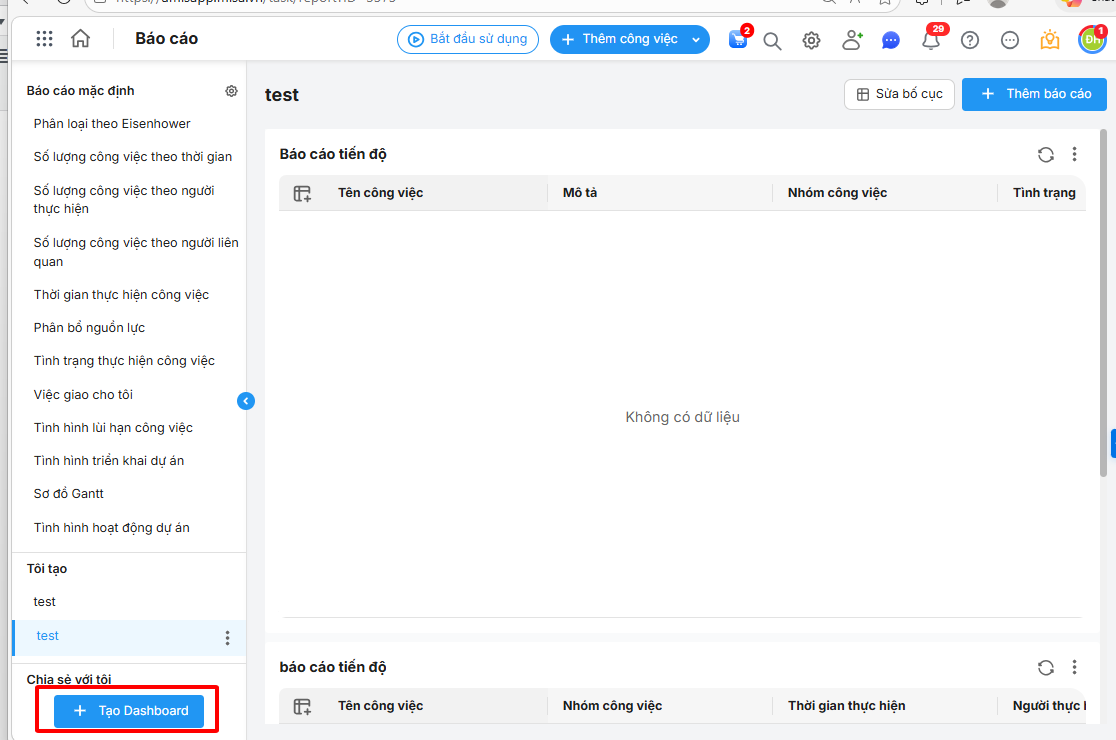
Task: Click Nhóm công việc header in first table
Action: 837,193
